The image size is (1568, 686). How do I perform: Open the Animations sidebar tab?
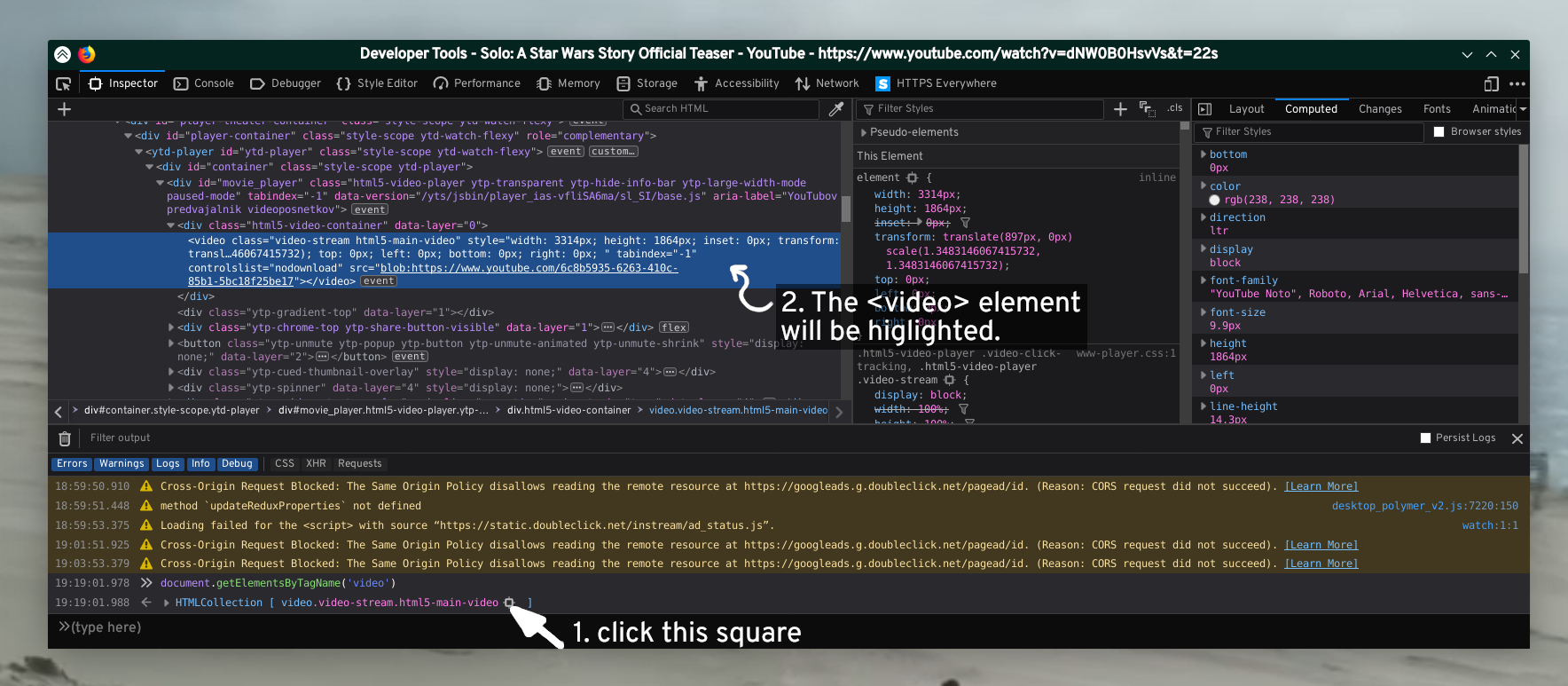(x=1494, y=109)
